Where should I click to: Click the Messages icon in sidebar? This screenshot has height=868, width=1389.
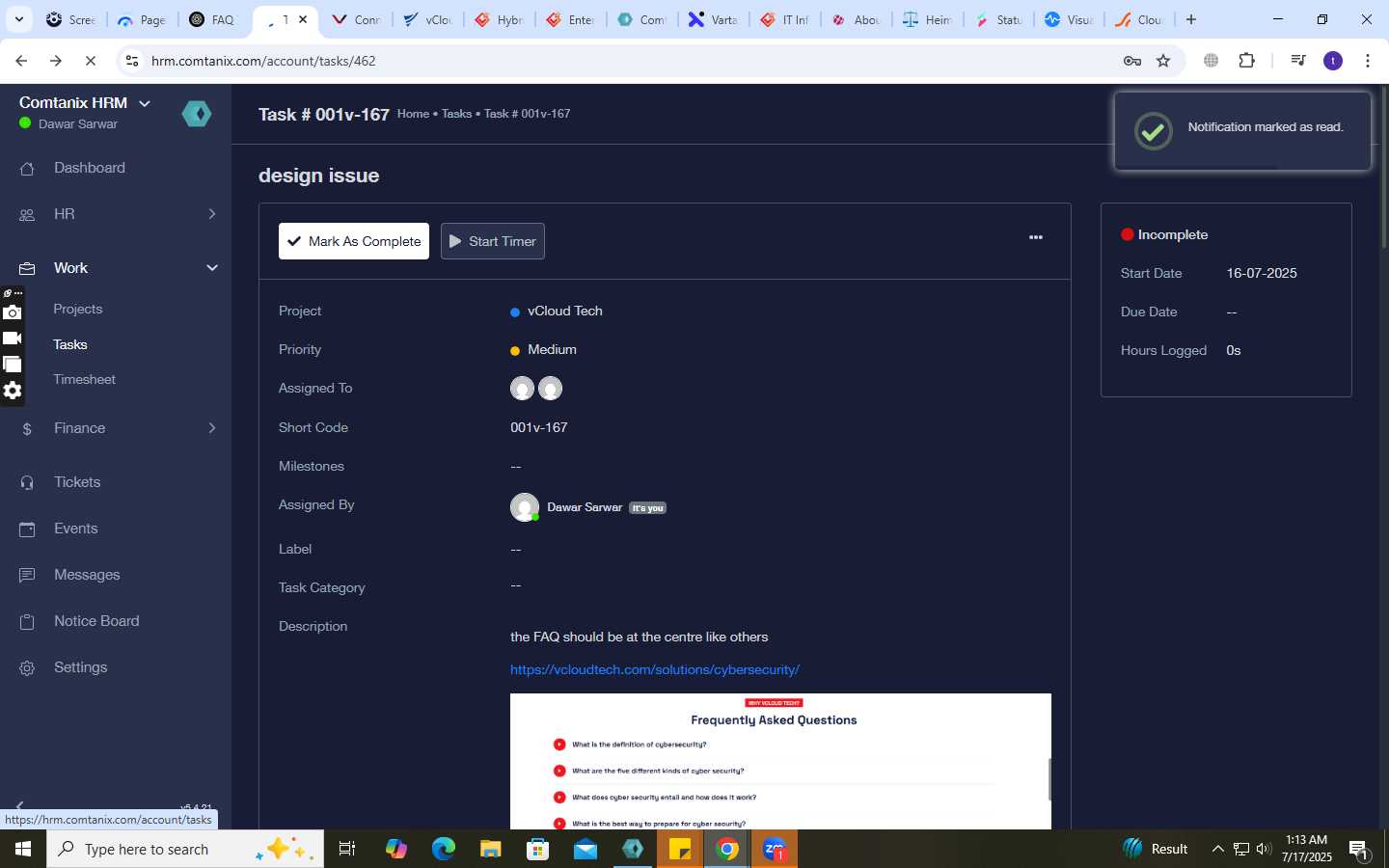pos(27,575)
